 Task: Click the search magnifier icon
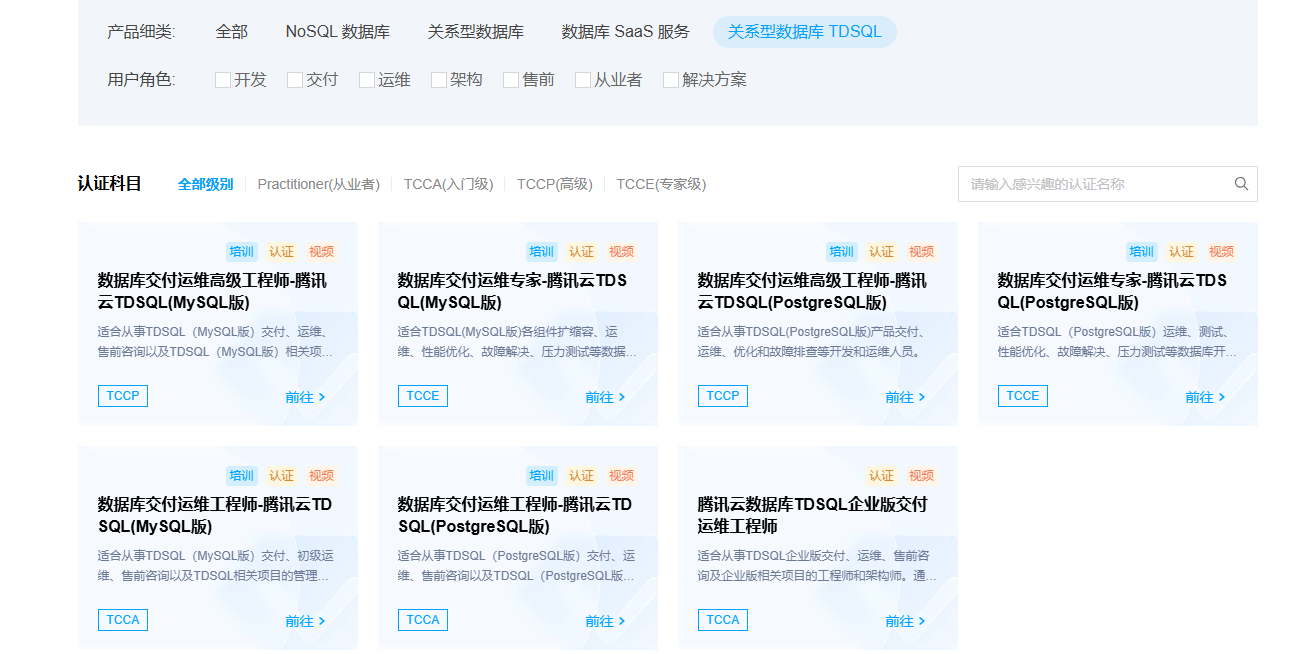[x=1241, y=183]
